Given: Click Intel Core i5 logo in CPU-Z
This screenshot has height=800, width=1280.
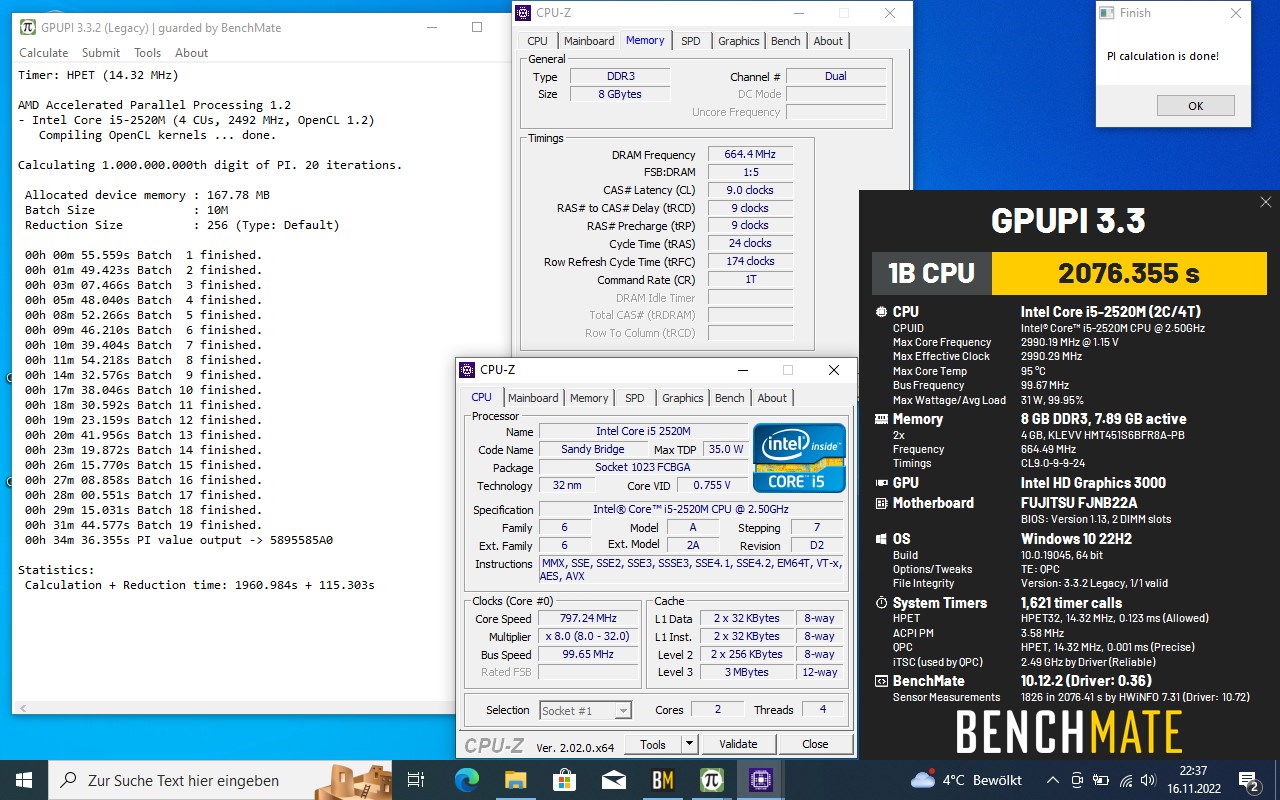Looking at the screenshot, I should tap(800, 456).
